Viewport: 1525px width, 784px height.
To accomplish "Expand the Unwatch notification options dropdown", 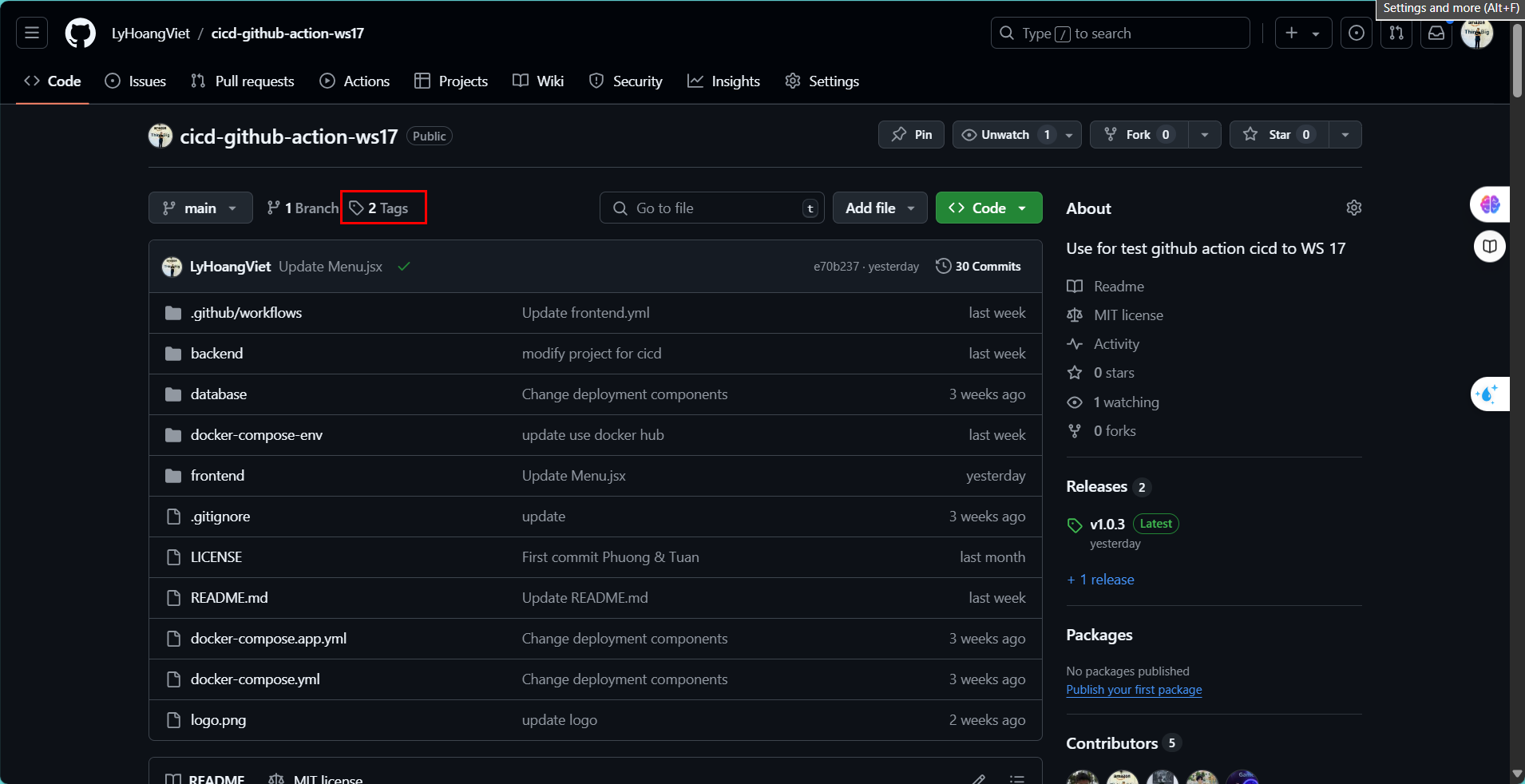I will click(1070, 134).
